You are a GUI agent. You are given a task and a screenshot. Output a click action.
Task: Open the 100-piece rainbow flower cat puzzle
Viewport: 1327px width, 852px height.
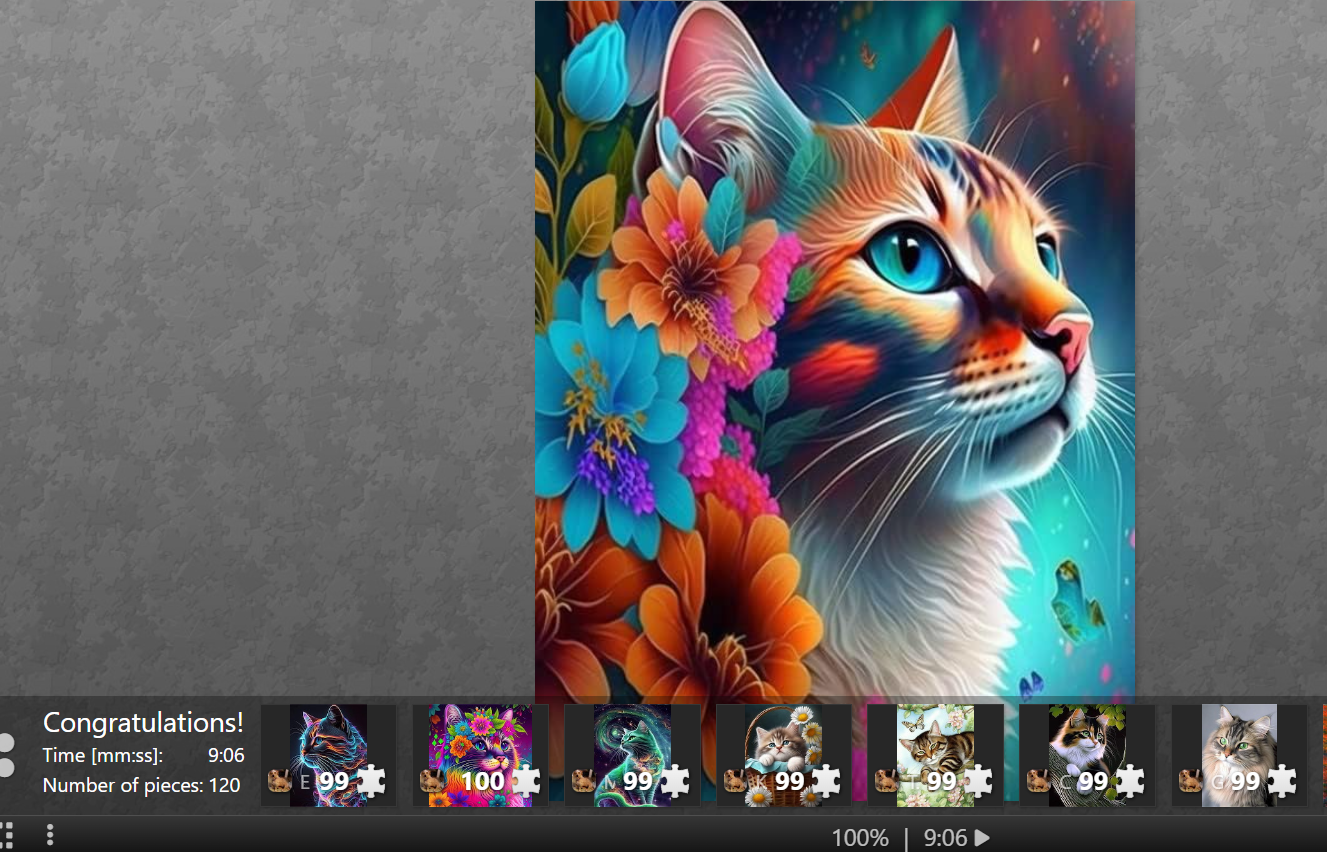click(x=481, y=755)
